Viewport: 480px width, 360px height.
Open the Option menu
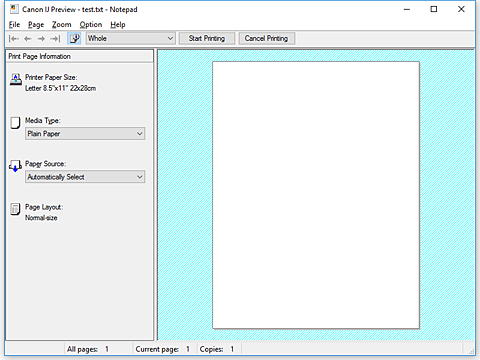pyautogui.click(x=91, y=25)
